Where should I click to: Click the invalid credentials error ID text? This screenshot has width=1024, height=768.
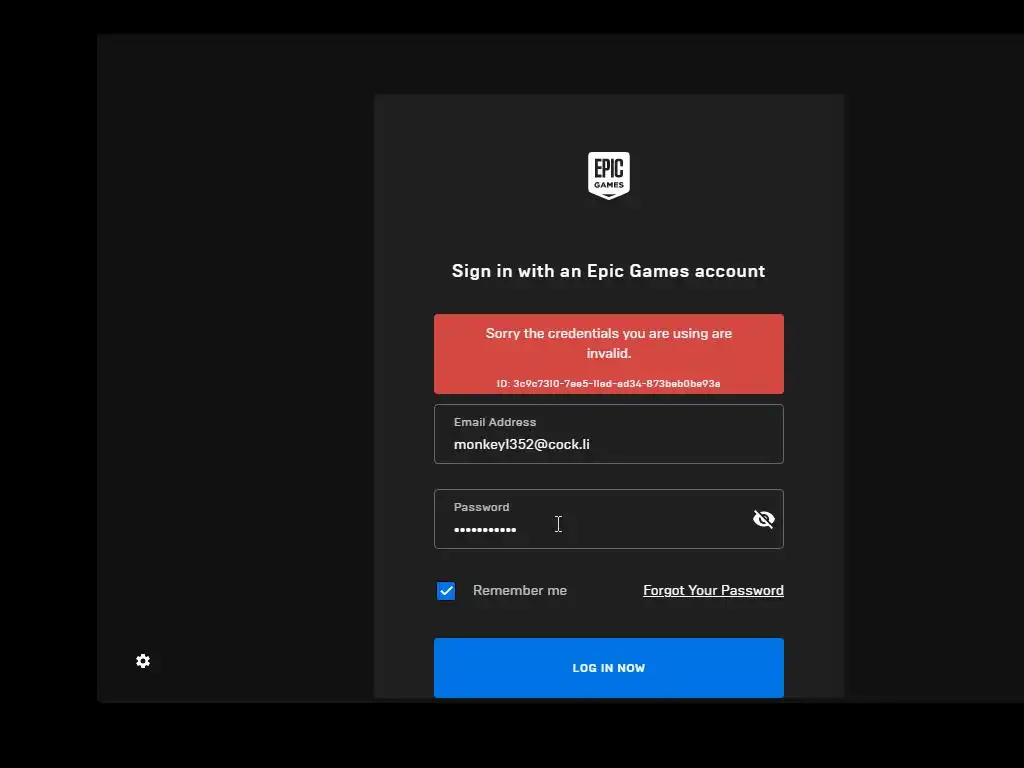[x=609, y=383]
